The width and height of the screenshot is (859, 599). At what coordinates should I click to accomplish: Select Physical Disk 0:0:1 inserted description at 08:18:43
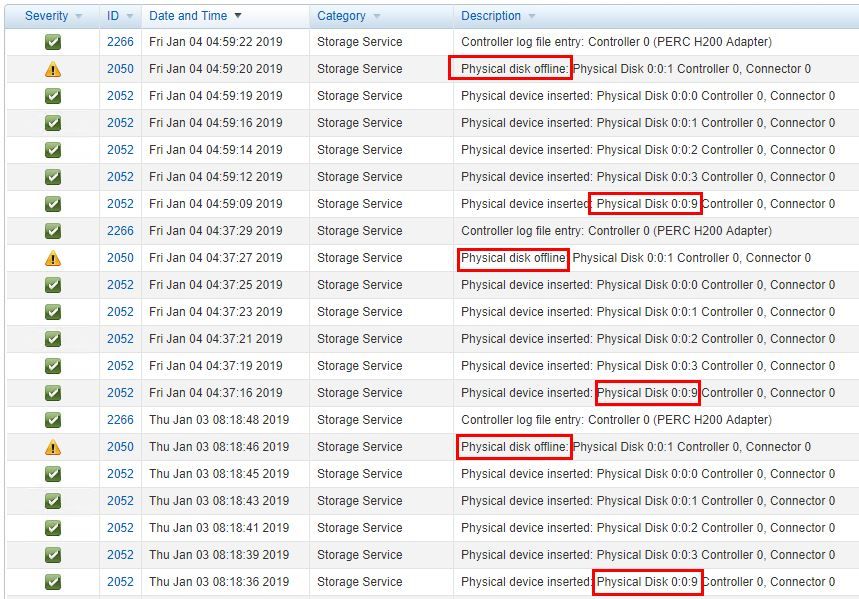pos(648,500)
